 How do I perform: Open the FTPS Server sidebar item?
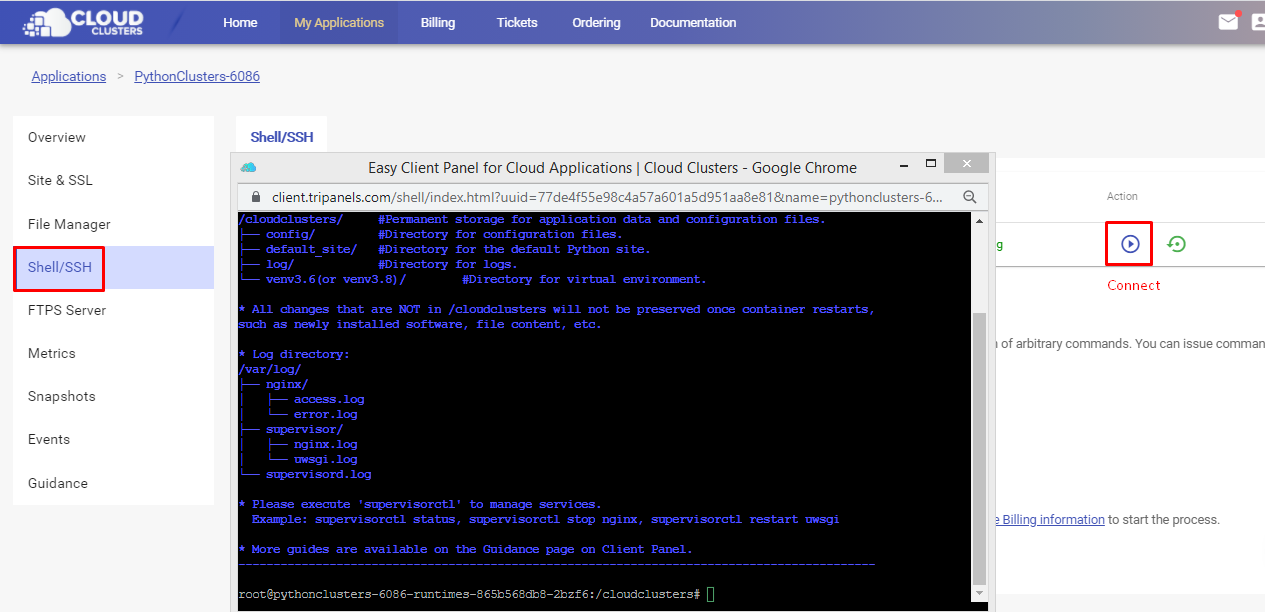(67, 310)
